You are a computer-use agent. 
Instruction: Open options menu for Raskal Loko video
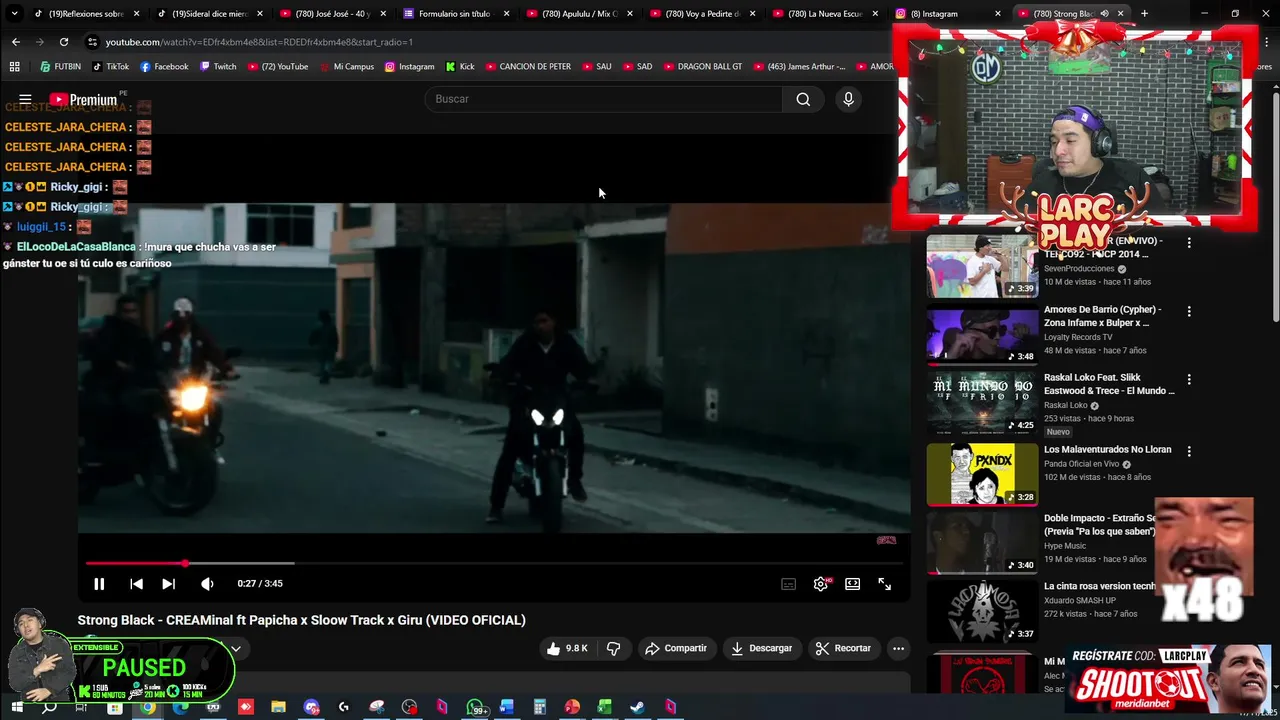click(x=1189, y=379)
